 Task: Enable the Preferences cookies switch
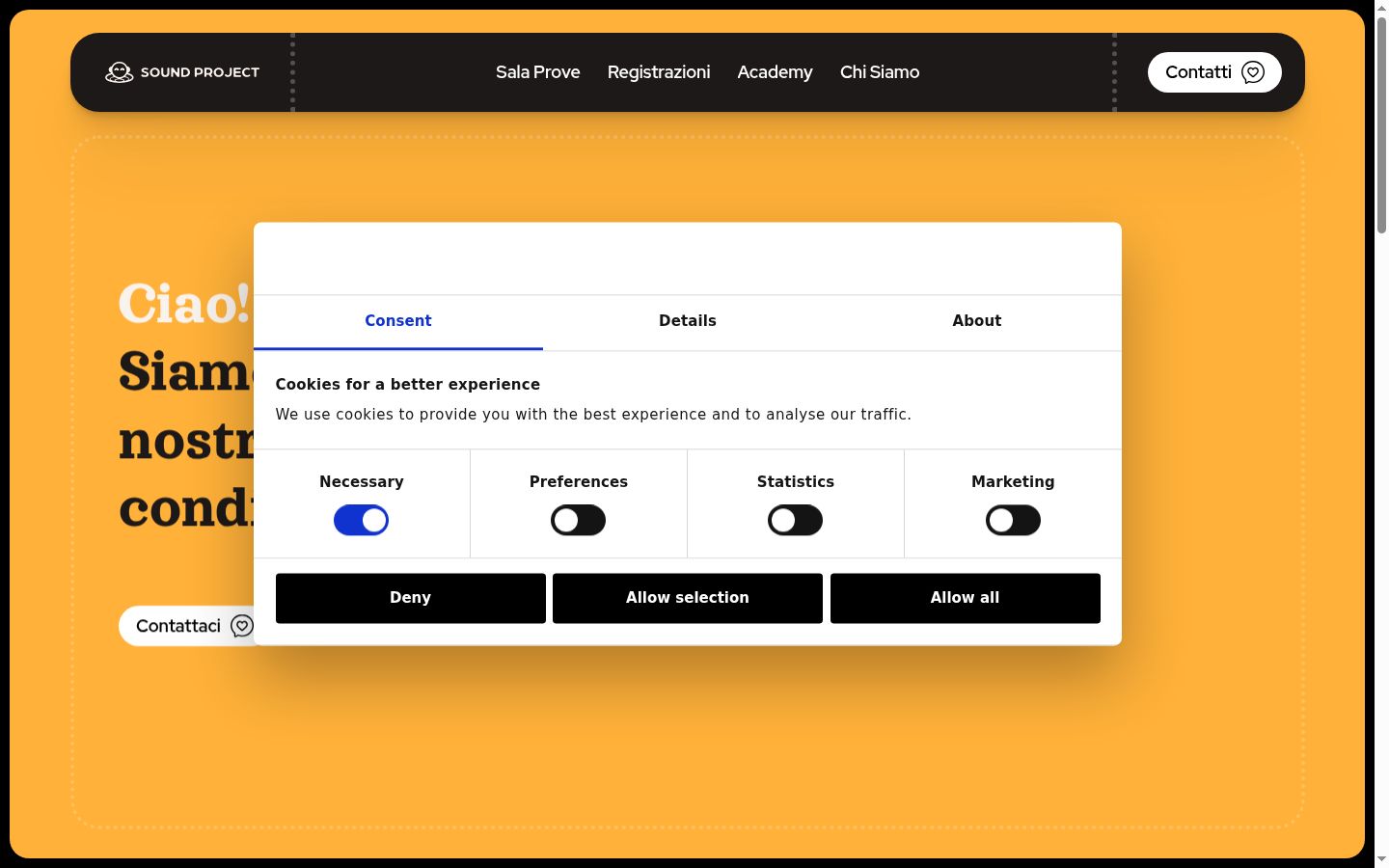pos(579,521)
